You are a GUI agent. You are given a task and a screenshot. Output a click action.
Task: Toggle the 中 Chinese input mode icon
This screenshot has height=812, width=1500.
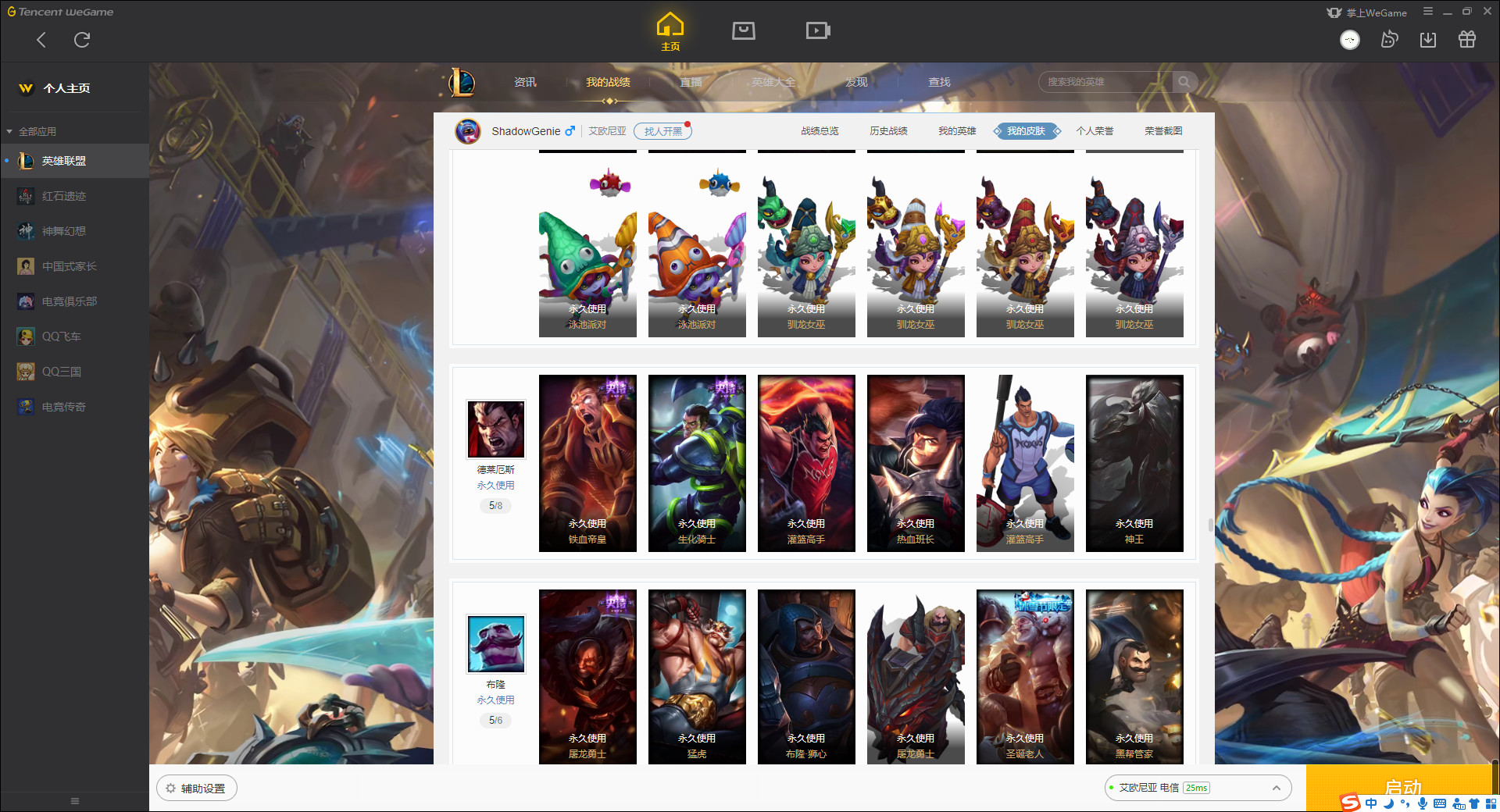pyautogui.click(x=1372, y=803)
